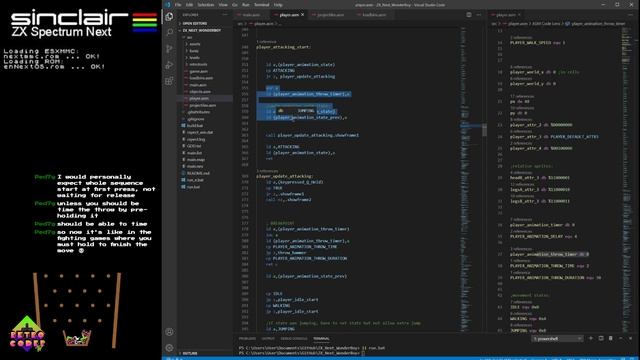Screen dimensions: 640x360
Task: Open build.bat in the explorer
Action: (205, 126)
